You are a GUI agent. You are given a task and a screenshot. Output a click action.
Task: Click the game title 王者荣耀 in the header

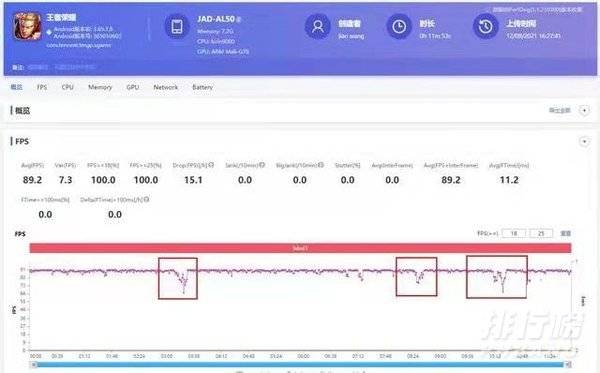point(61,17)
